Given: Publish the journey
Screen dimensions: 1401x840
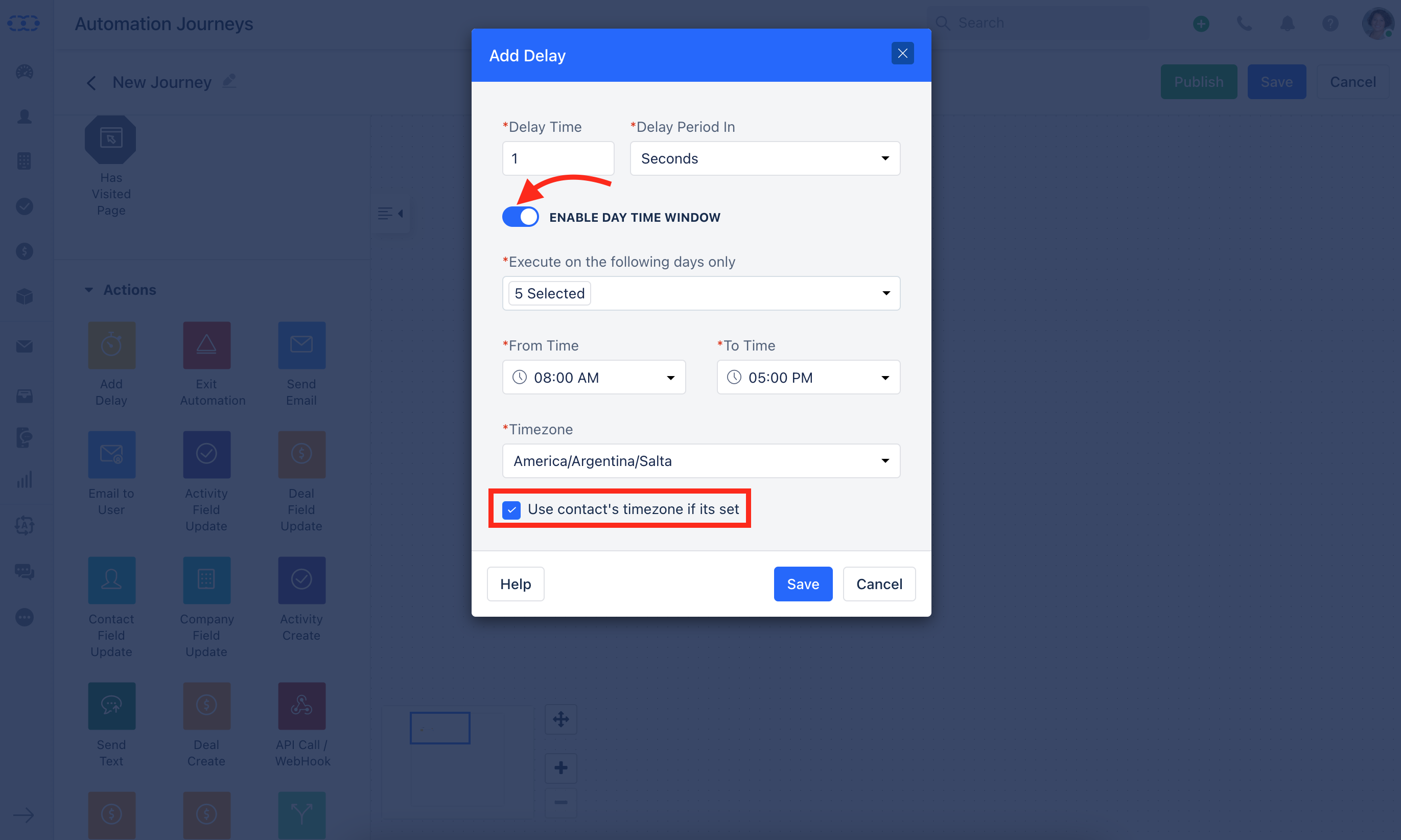Looking at the screenshot, I should [1198, 82].
